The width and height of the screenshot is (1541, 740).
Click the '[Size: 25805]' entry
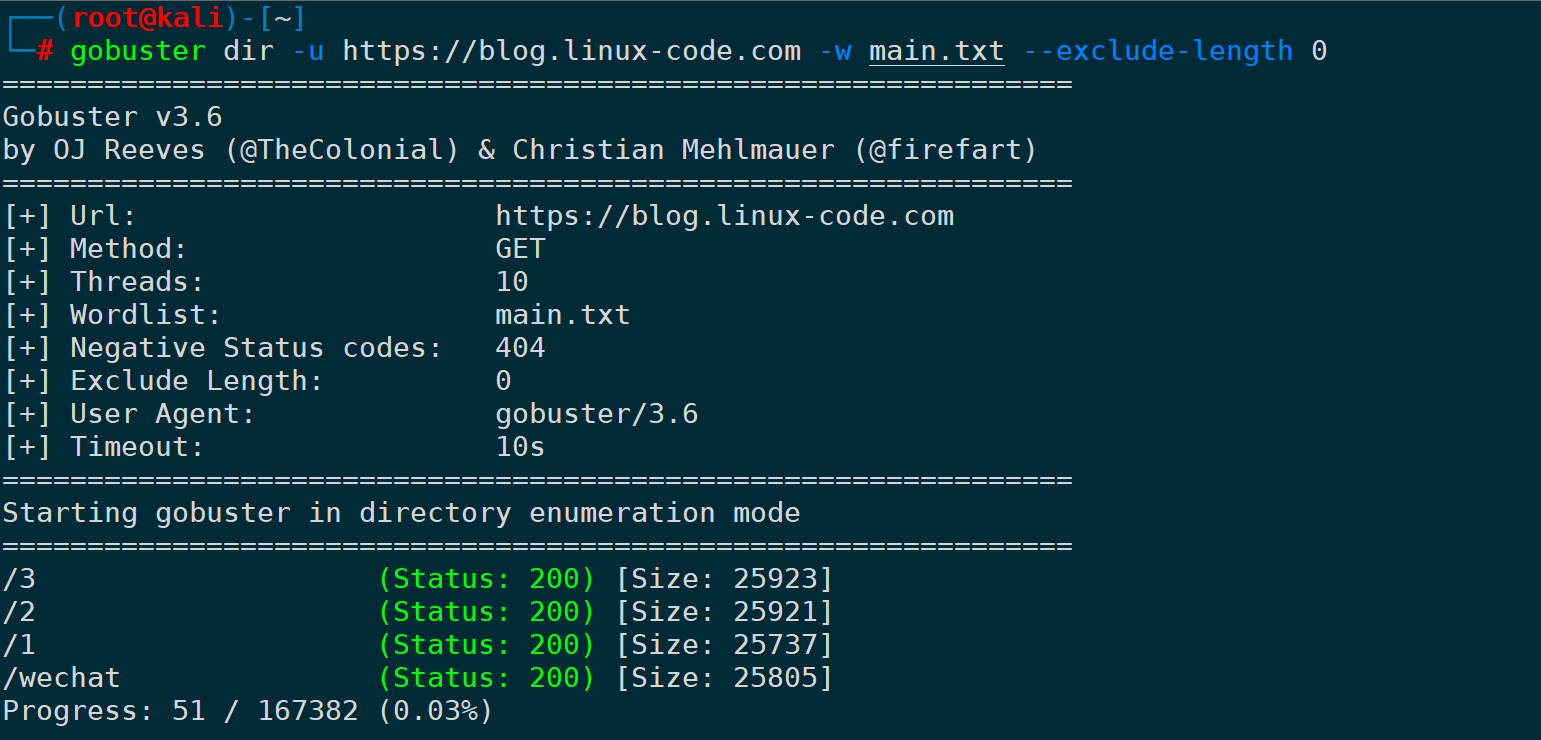click(x=724, y=678)
